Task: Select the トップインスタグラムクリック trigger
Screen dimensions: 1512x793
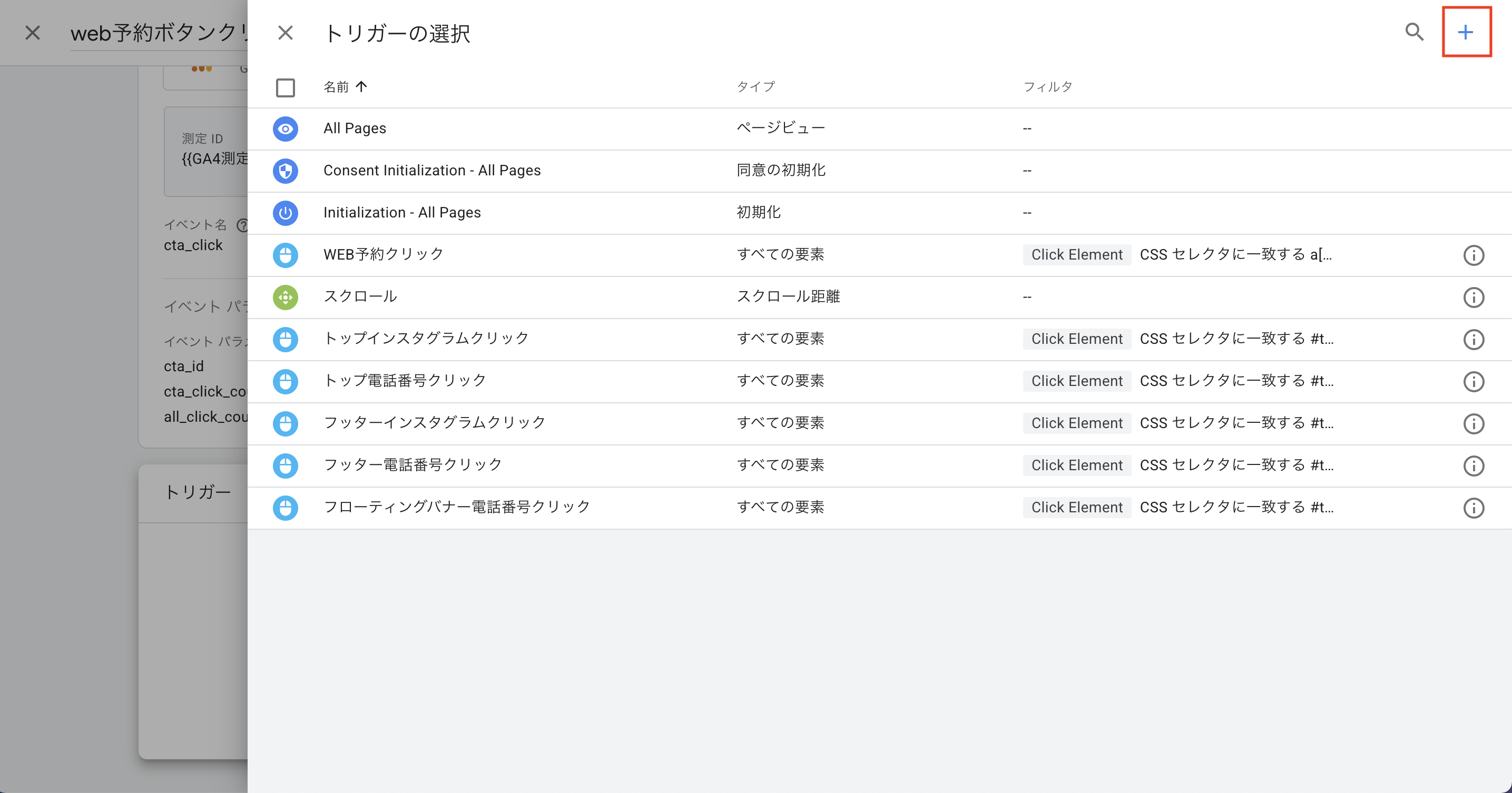Action: tap(426, 339)
